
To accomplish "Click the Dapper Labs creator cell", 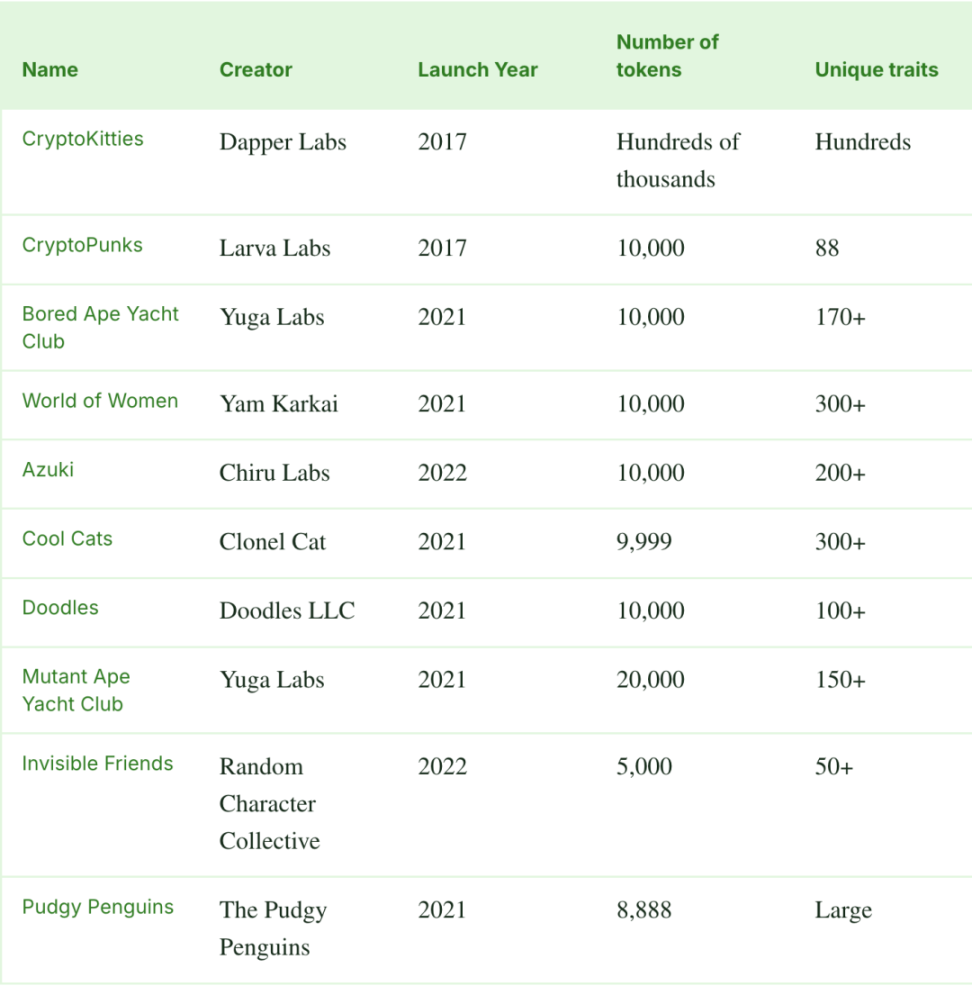I will click(x=283, y=142).
